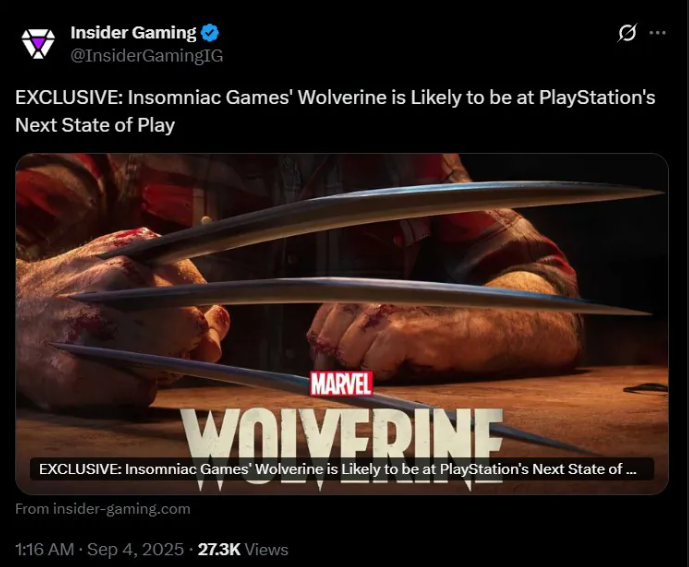Click the word 'Views' beside the count
Viewport: 689px width, 567px height.
tap(266, 549)
